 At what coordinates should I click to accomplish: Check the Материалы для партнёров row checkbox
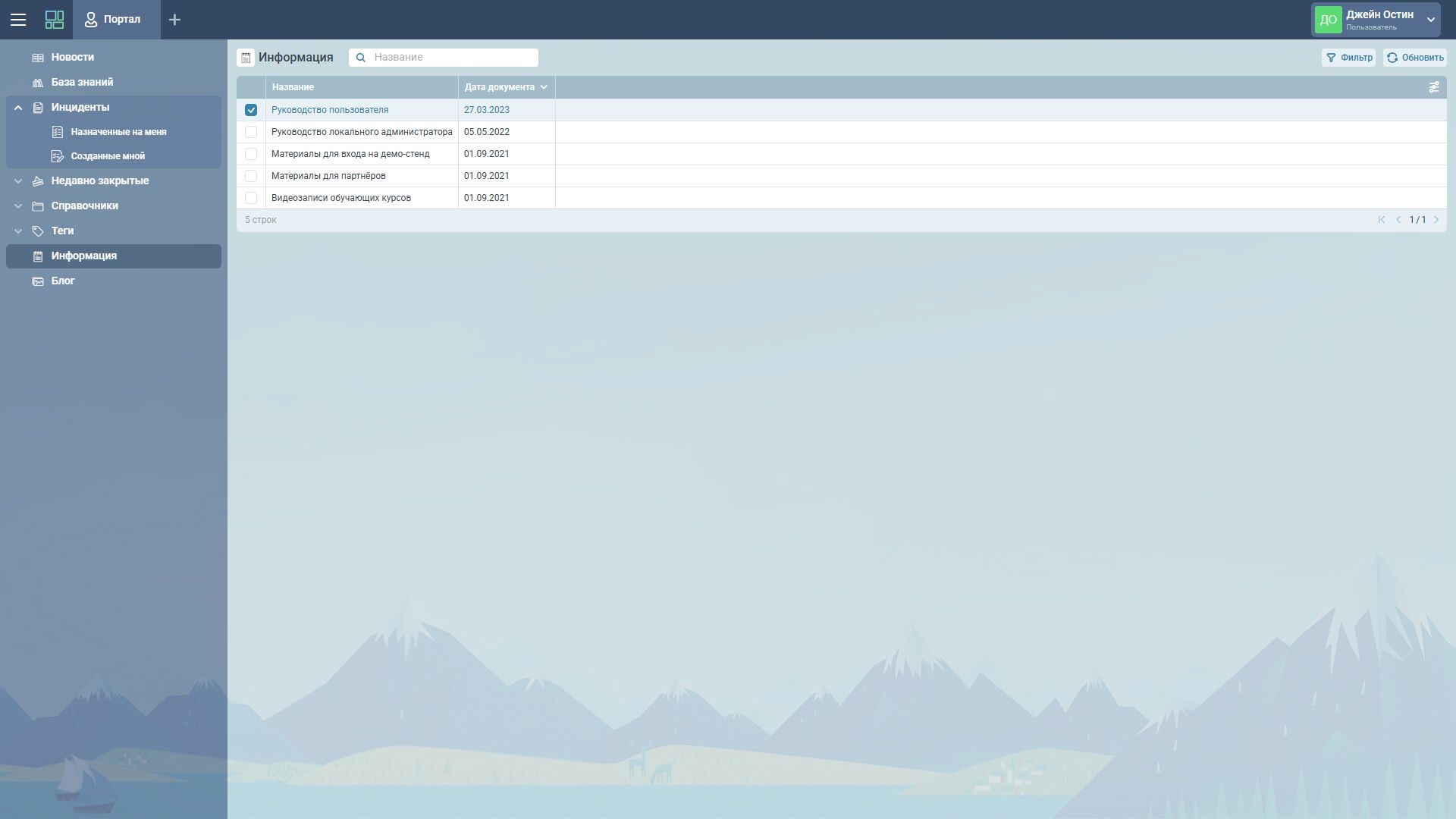251,176
